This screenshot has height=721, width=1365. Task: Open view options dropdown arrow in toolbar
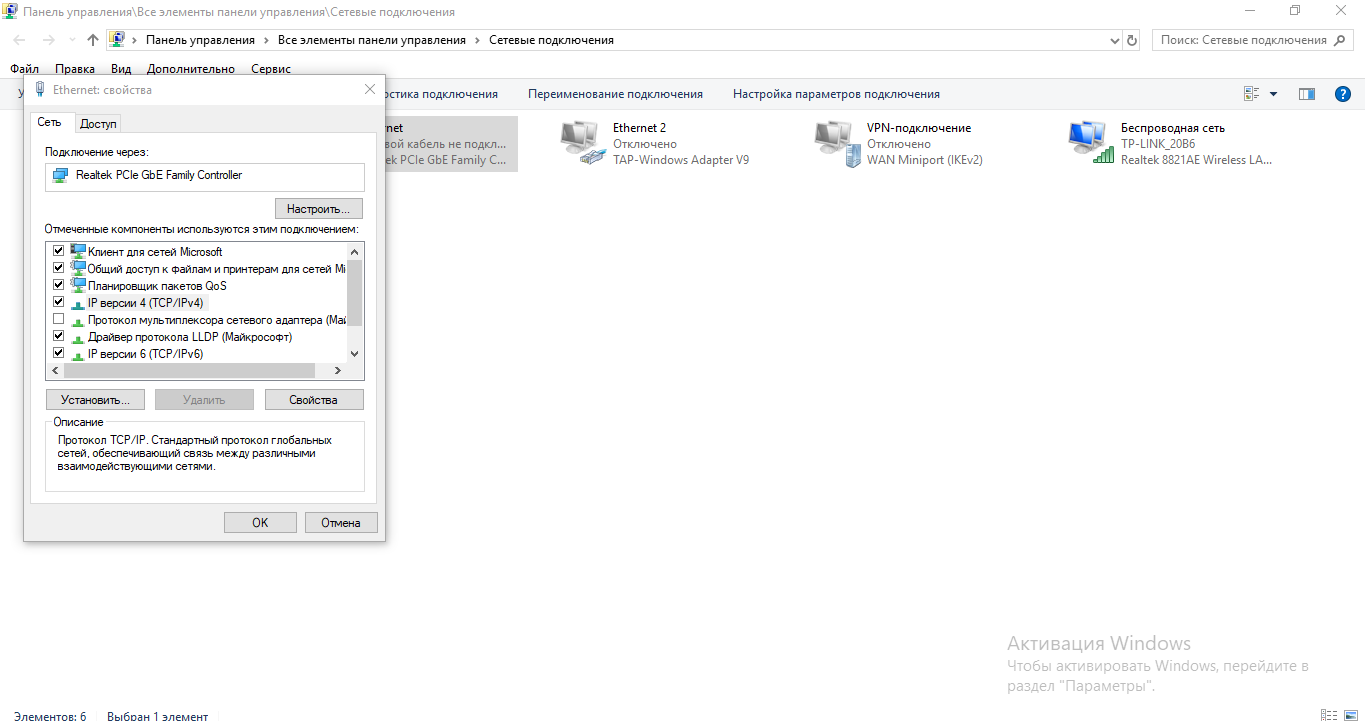click(x=1273, y=94)
